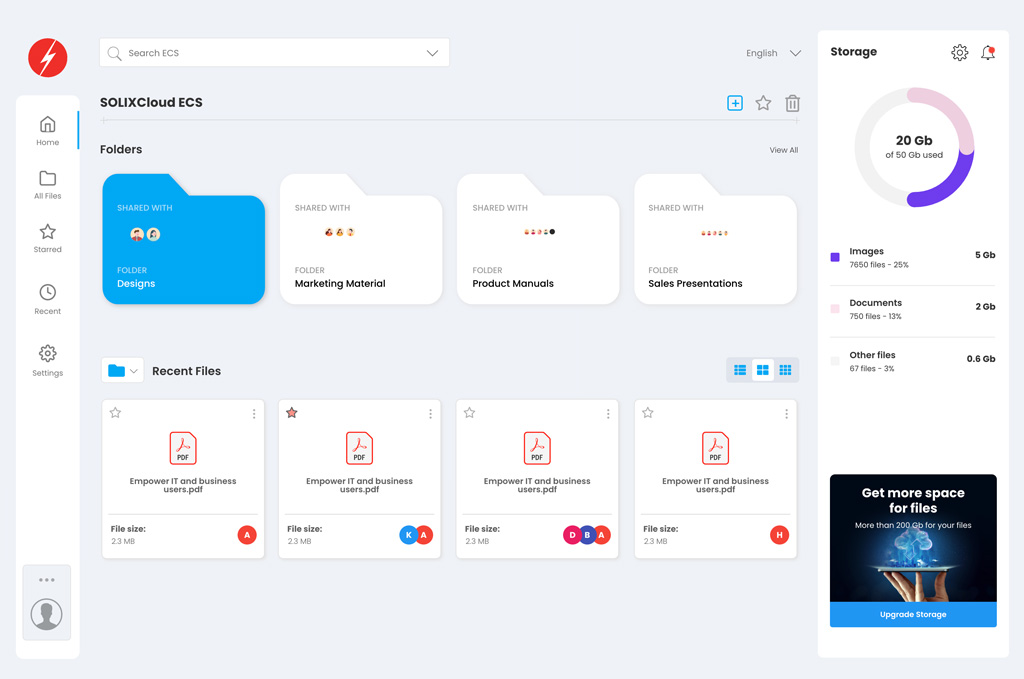Switch to list view layout

740,370
